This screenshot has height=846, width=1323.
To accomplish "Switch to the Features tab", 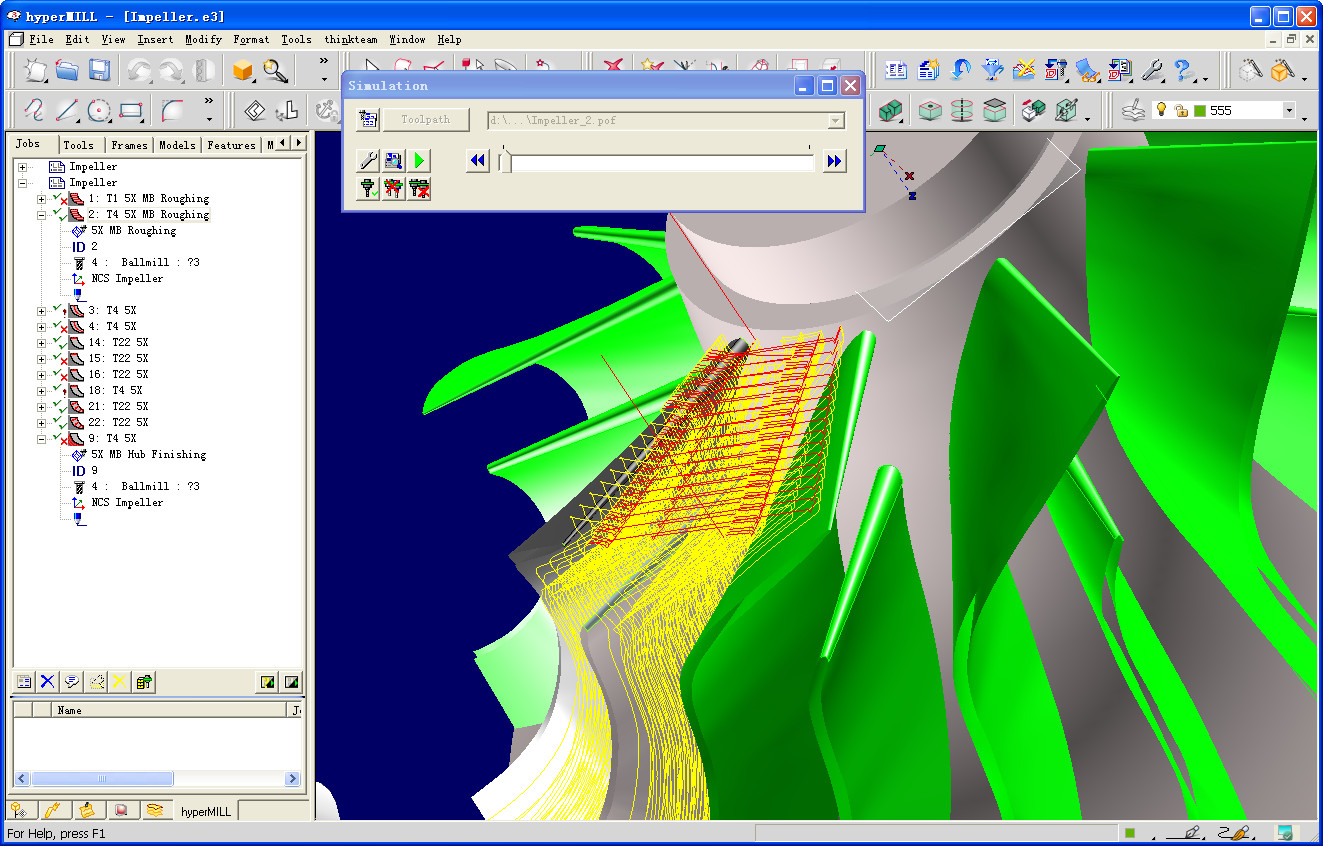I will 231,145.
